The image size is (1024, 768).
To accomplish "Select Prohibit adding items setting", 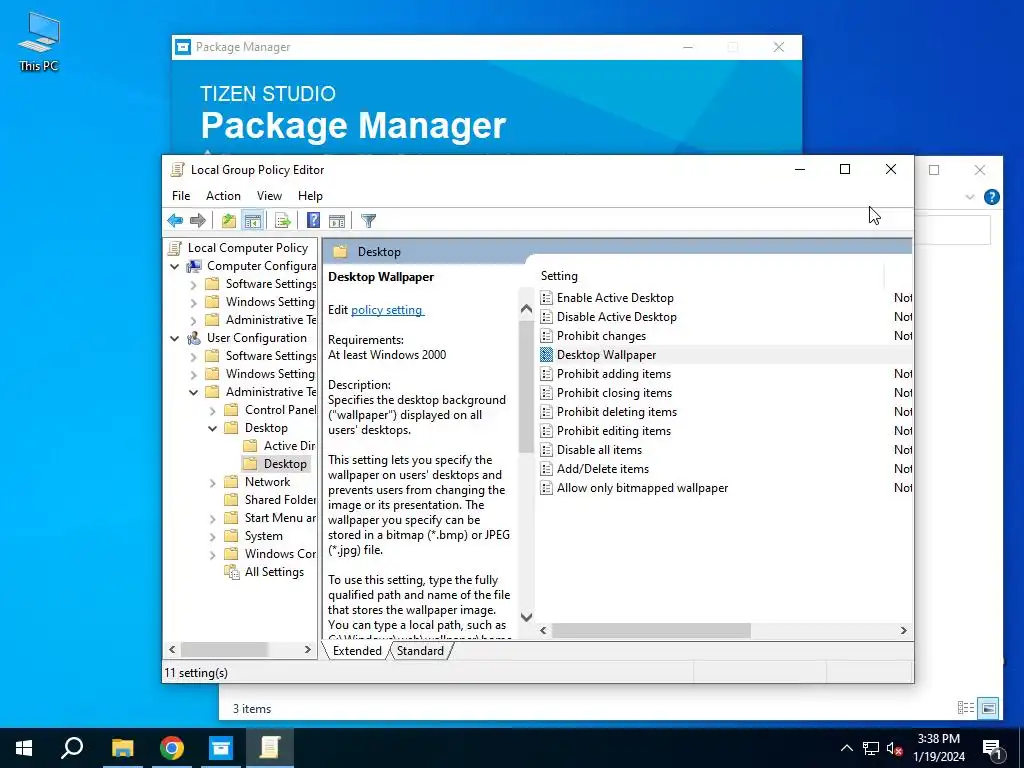I will point(614,374).
